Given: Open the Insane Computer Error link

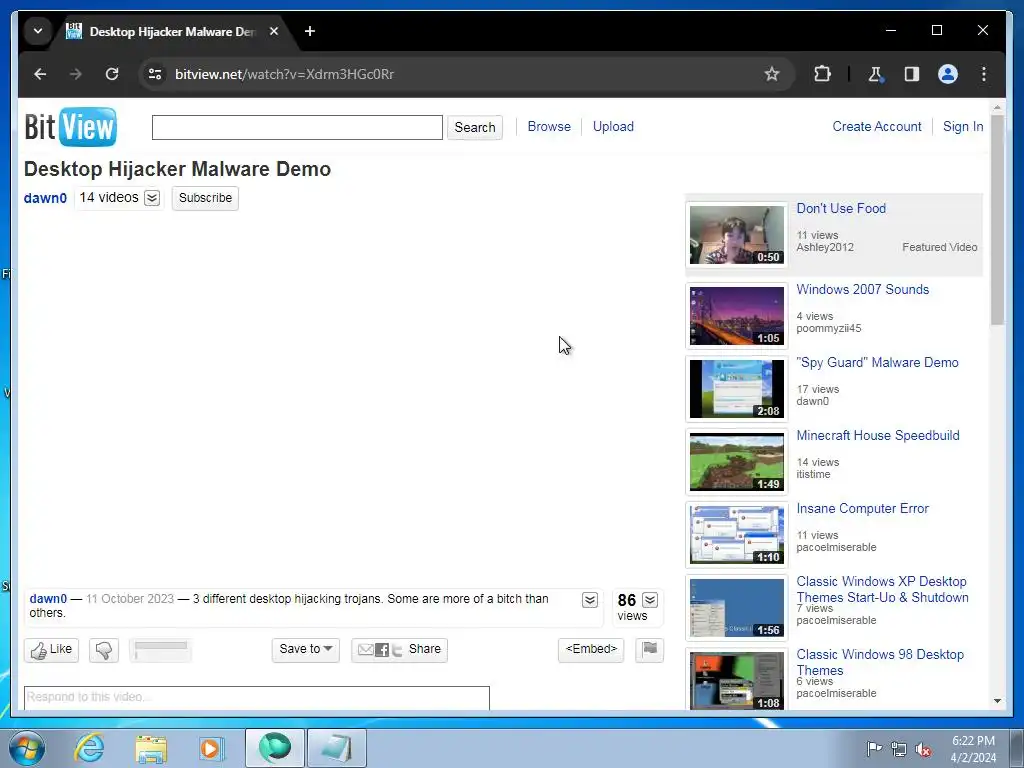Looking at the screenshot, I should (x=862, y=509).
